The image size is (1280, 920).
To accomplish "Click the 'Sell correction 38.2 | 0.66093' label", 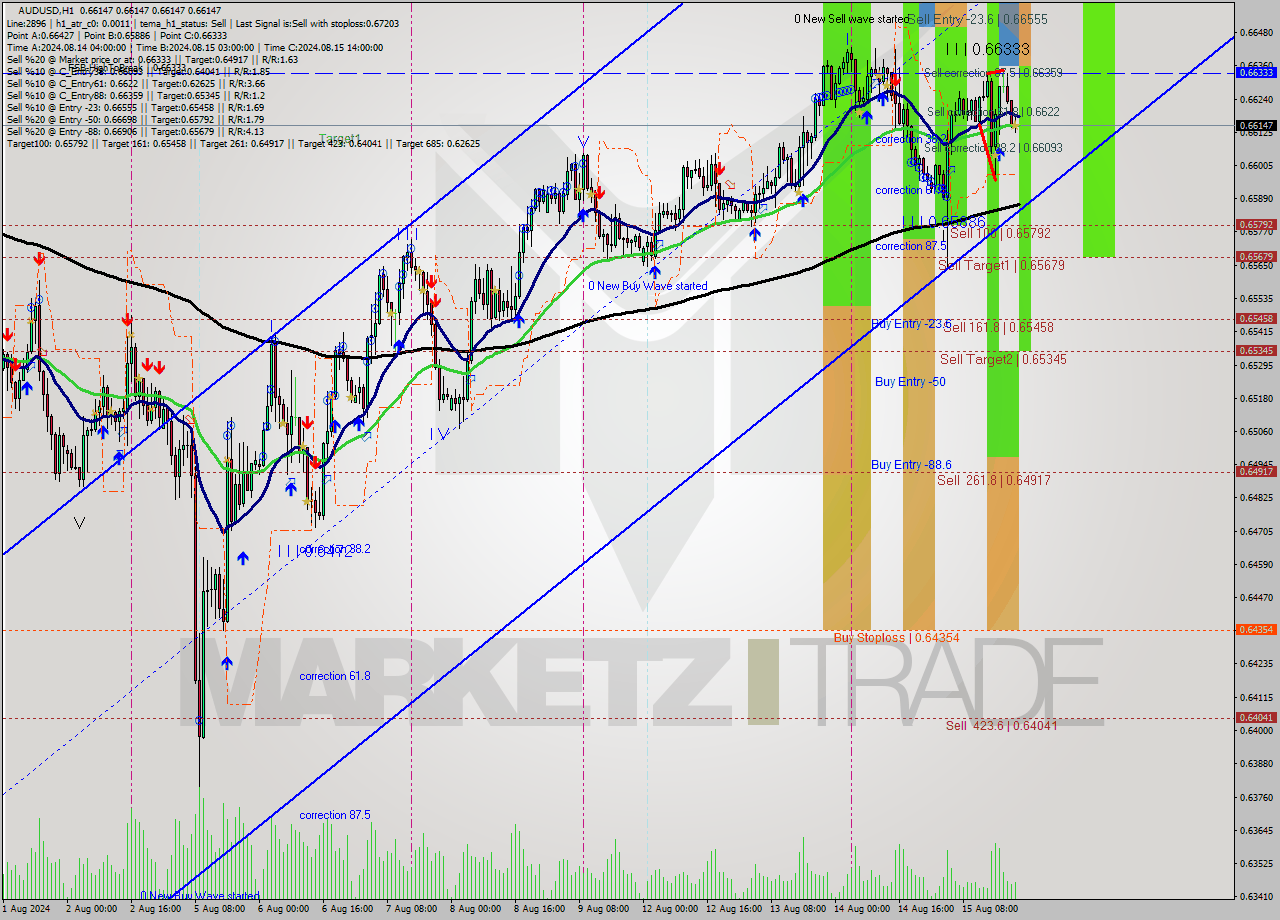I will point(993,148).
